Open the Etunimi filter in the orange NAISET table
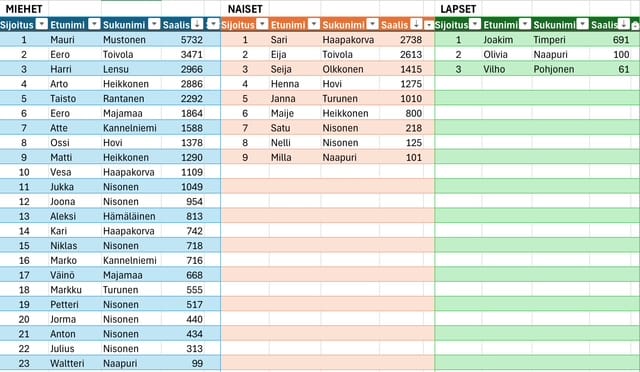This screenshot has height=372, width=640. (314, 24)
